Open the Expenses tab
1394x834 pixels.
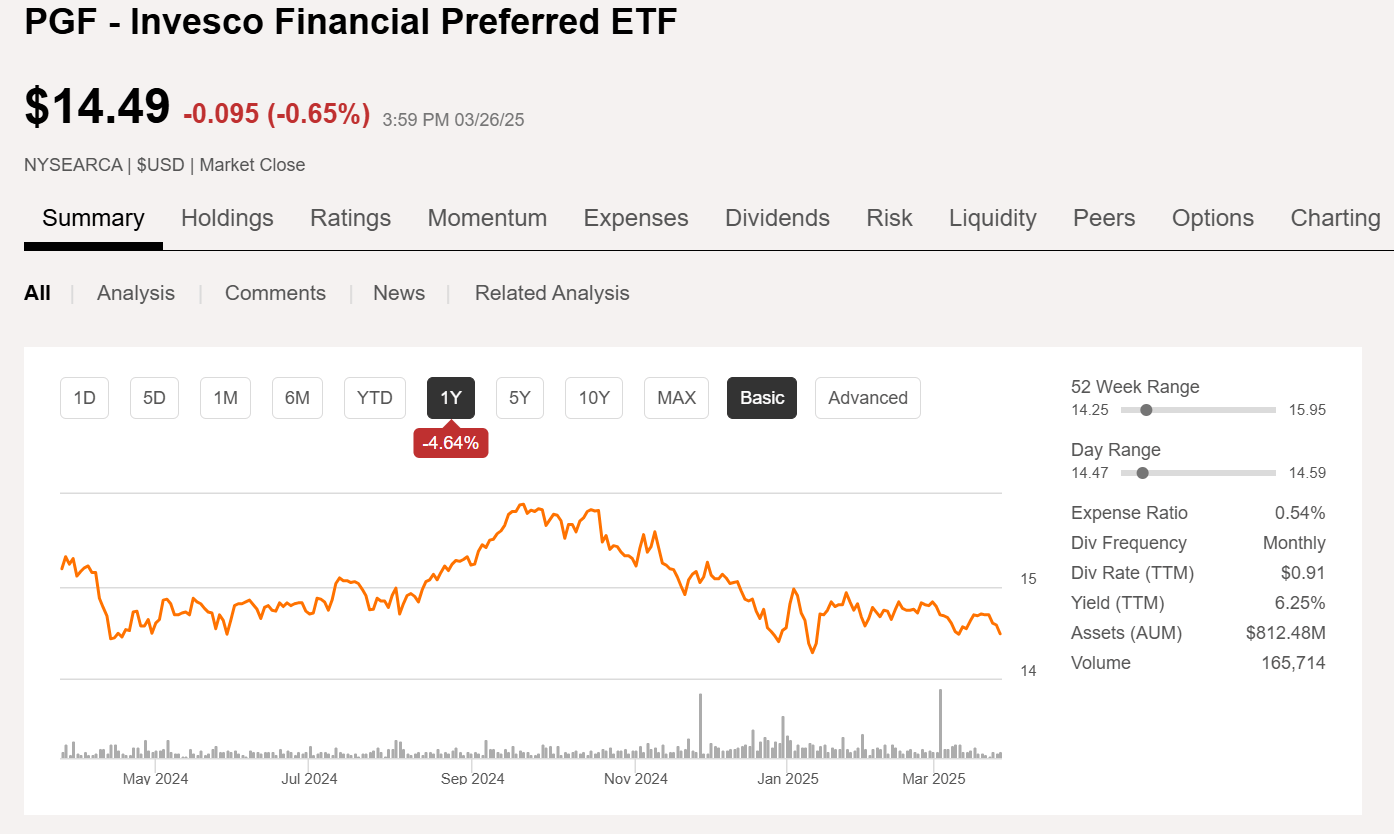(636, 217)
